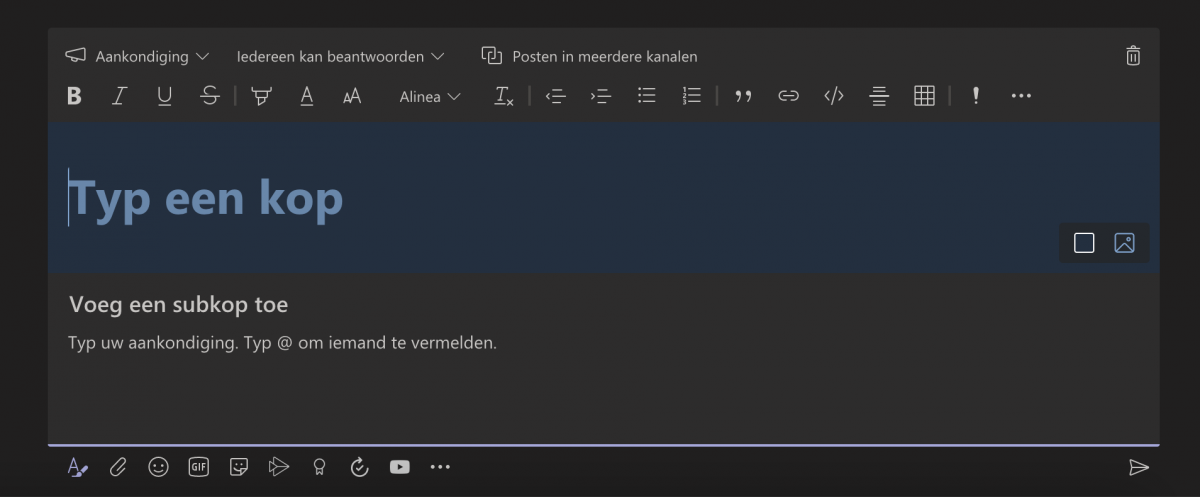Open the emoji picker
This screenshot has height=497, width=1200.
[x=158, y=467]
